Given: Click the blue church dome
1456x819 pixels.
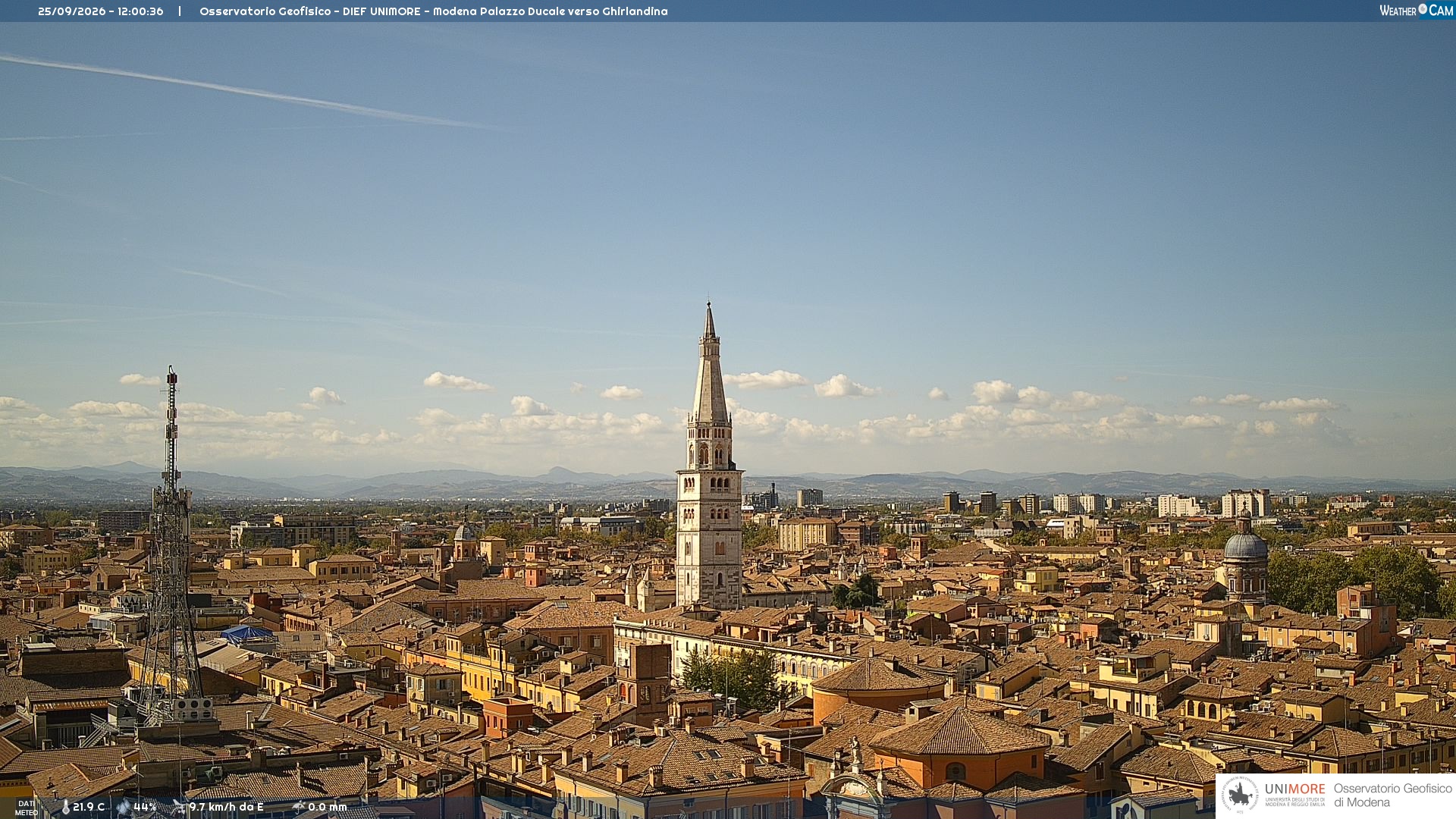Looking at the screenshot, I should [x=1245, y=545].
